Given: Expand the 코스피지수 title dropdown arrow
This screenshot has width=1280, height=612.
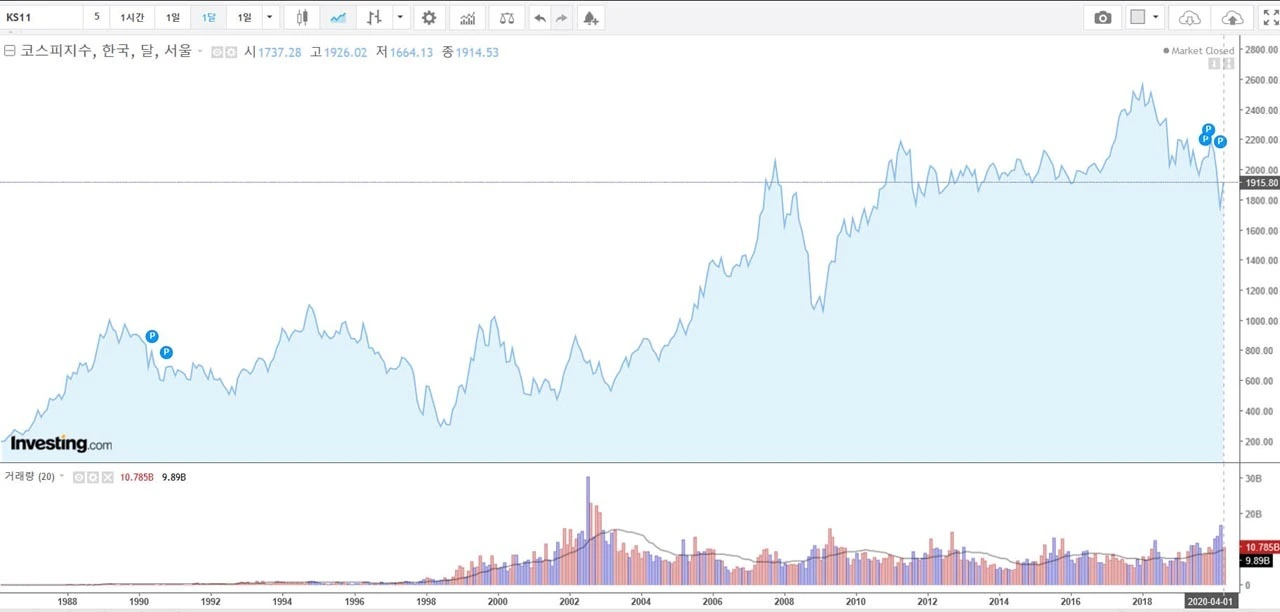Looking at the screenshot, I should (200, 52).
